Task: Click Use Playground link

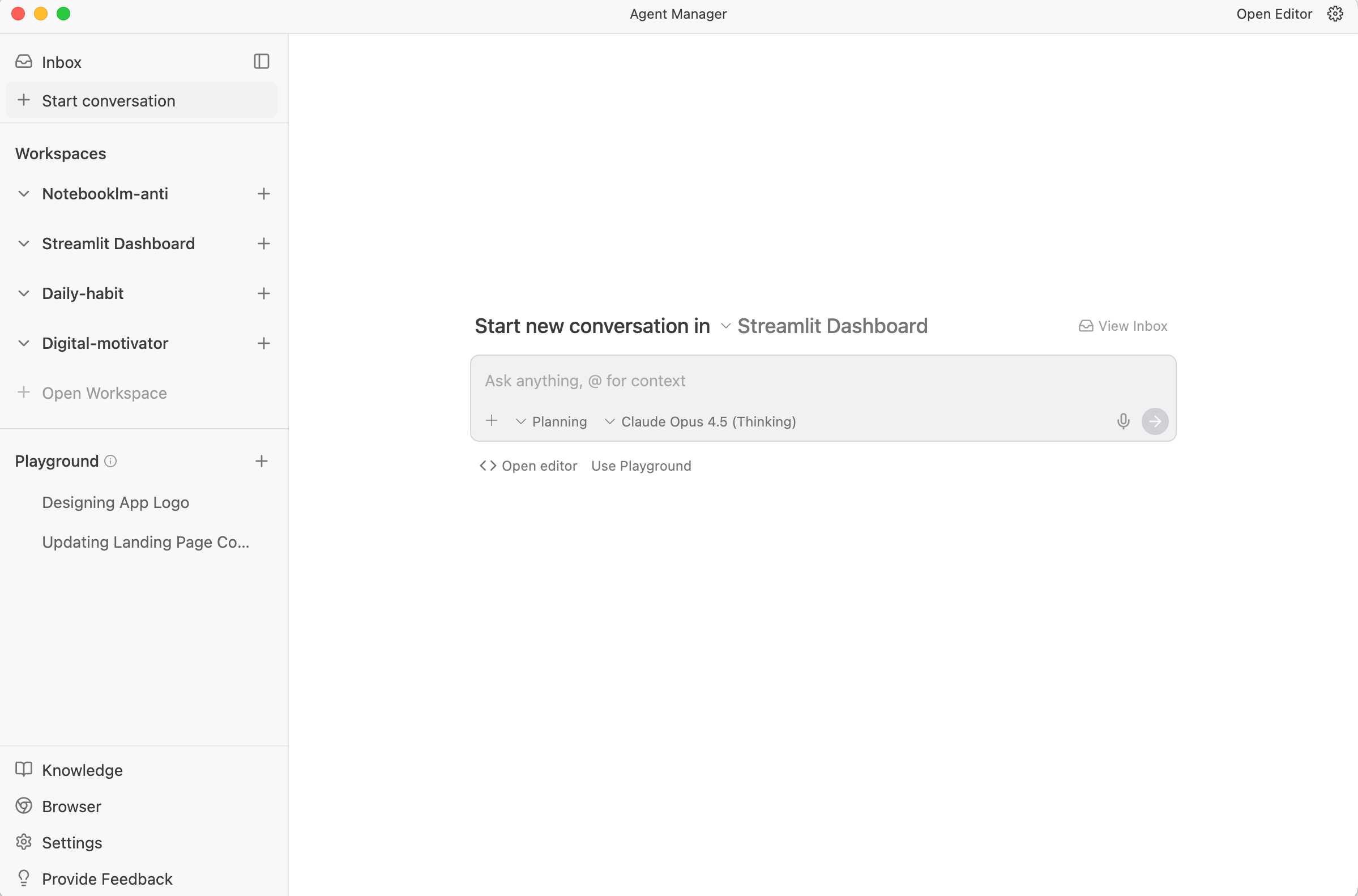Action: click(x=641, y=466)
